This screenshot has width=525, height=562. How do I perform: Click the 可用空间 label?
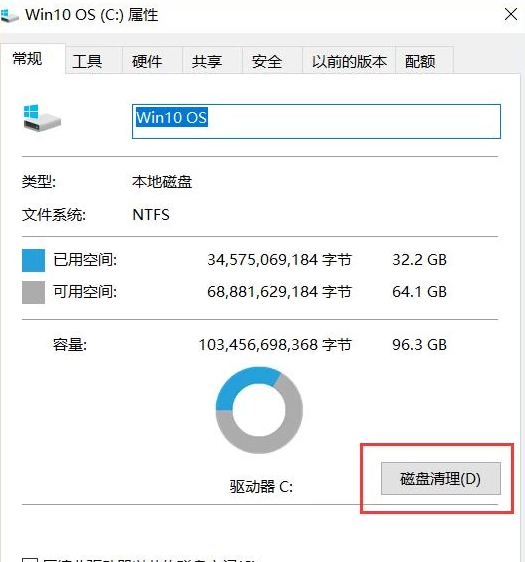[85, 292]
